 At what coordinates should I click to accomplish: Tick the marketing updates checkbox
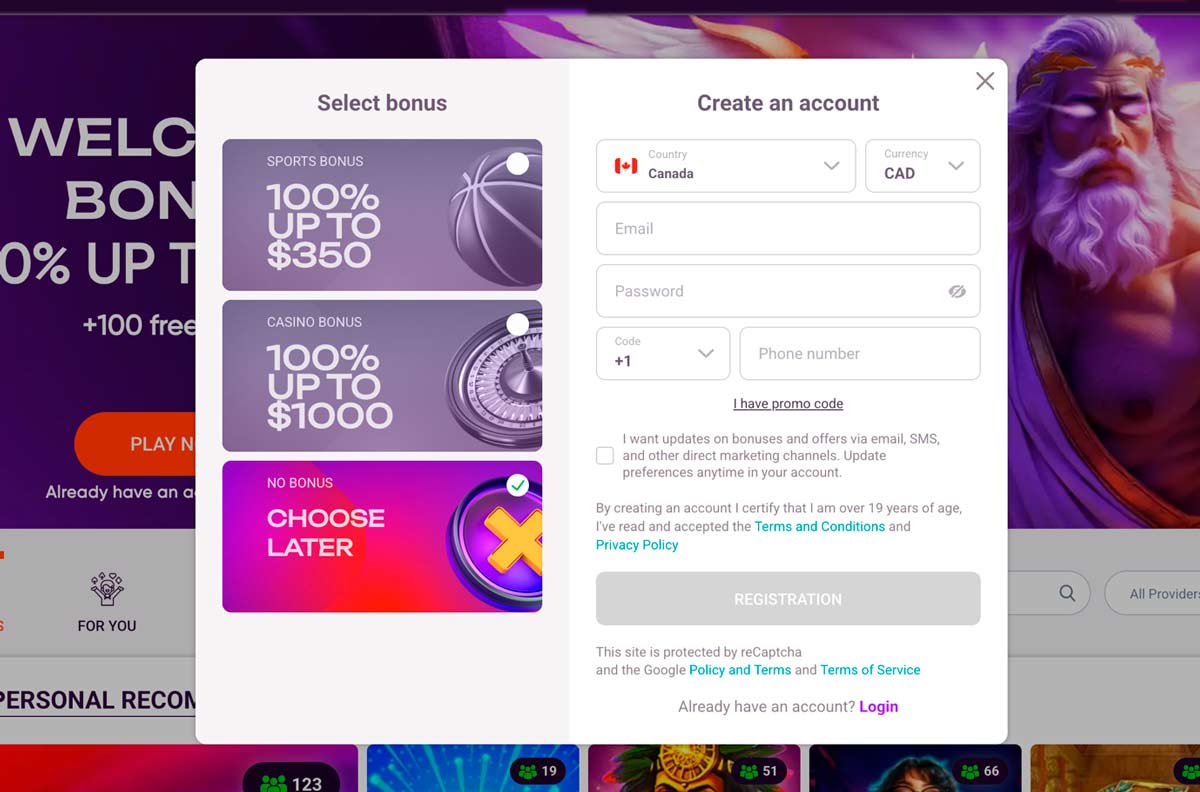point(605,456)
